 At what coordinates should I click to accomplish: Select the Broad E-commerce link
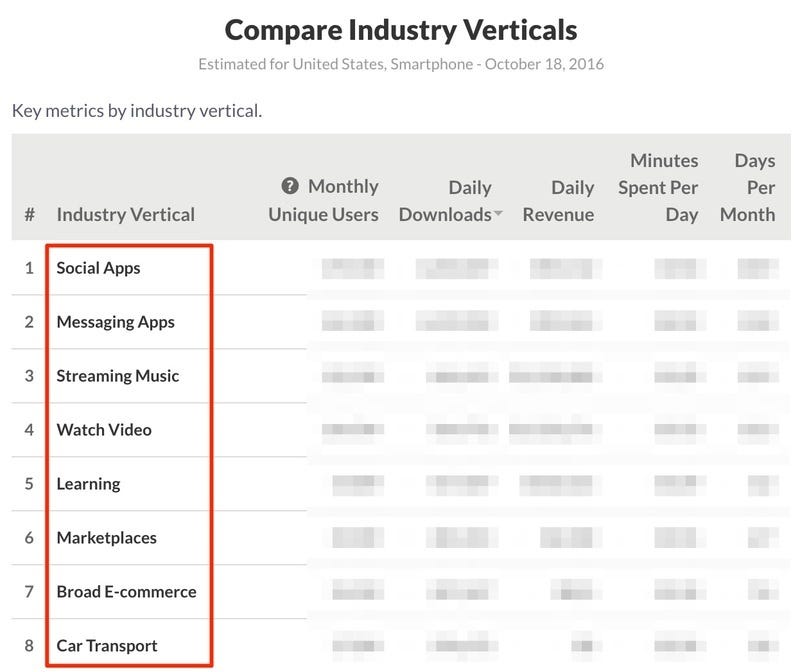tap(126, 592)
